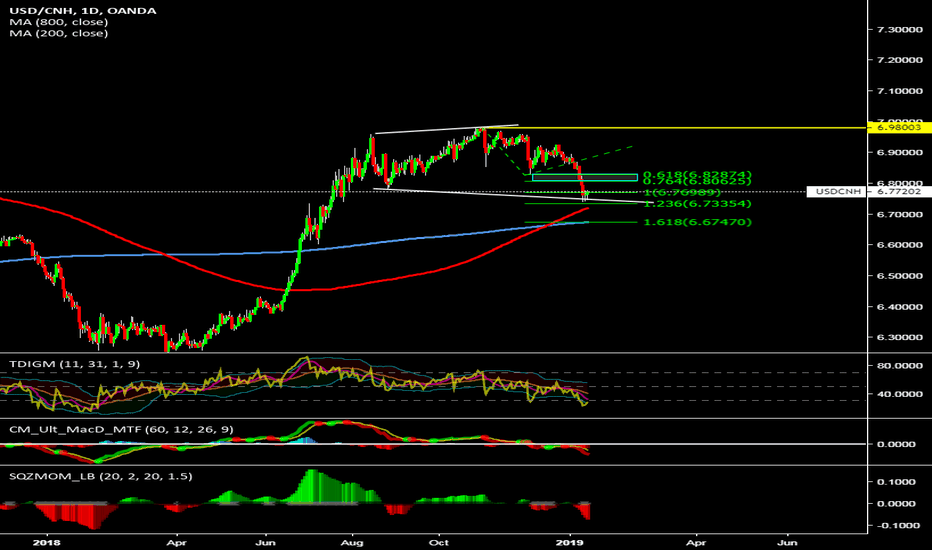Click the 0.618(6.82874) Fibonacci level label
932x550 pixels.
click(x=697, y=175)
